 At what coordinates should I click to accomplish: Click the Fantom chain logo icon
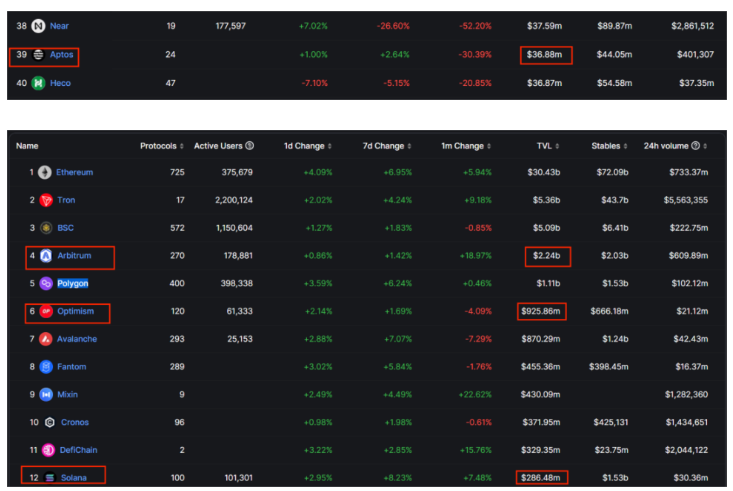pyautogui.click(x=46, y=367)
